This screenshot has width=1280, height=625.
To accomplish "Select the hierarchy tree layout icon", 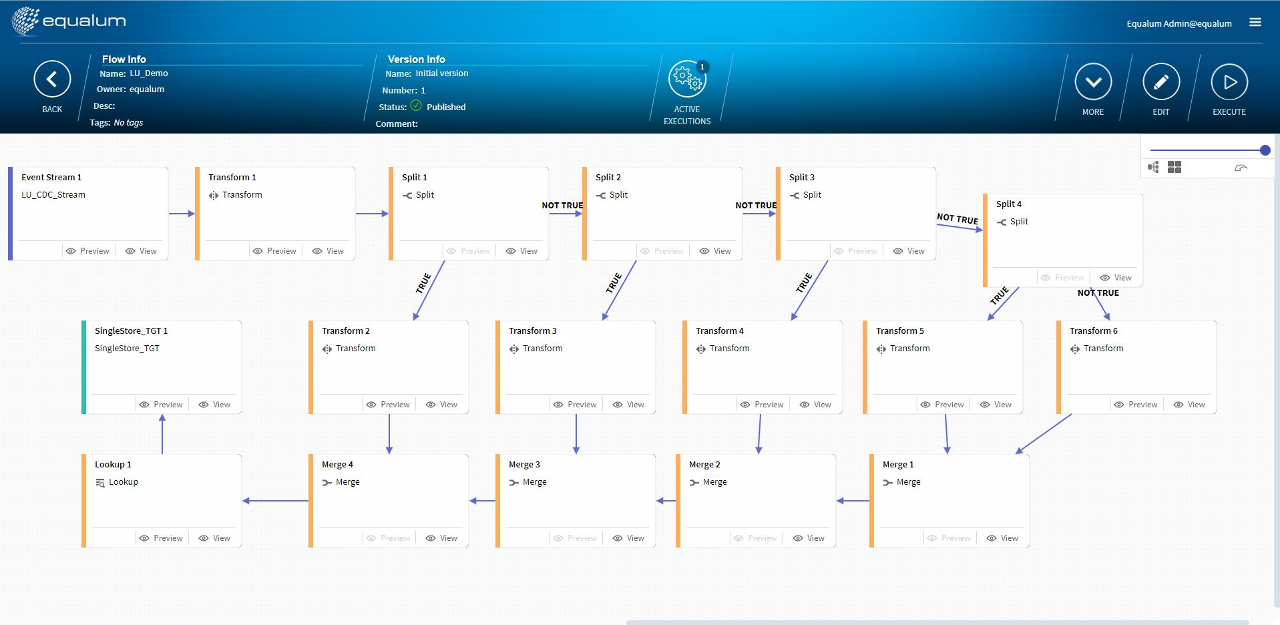I will pos(1154,168).
